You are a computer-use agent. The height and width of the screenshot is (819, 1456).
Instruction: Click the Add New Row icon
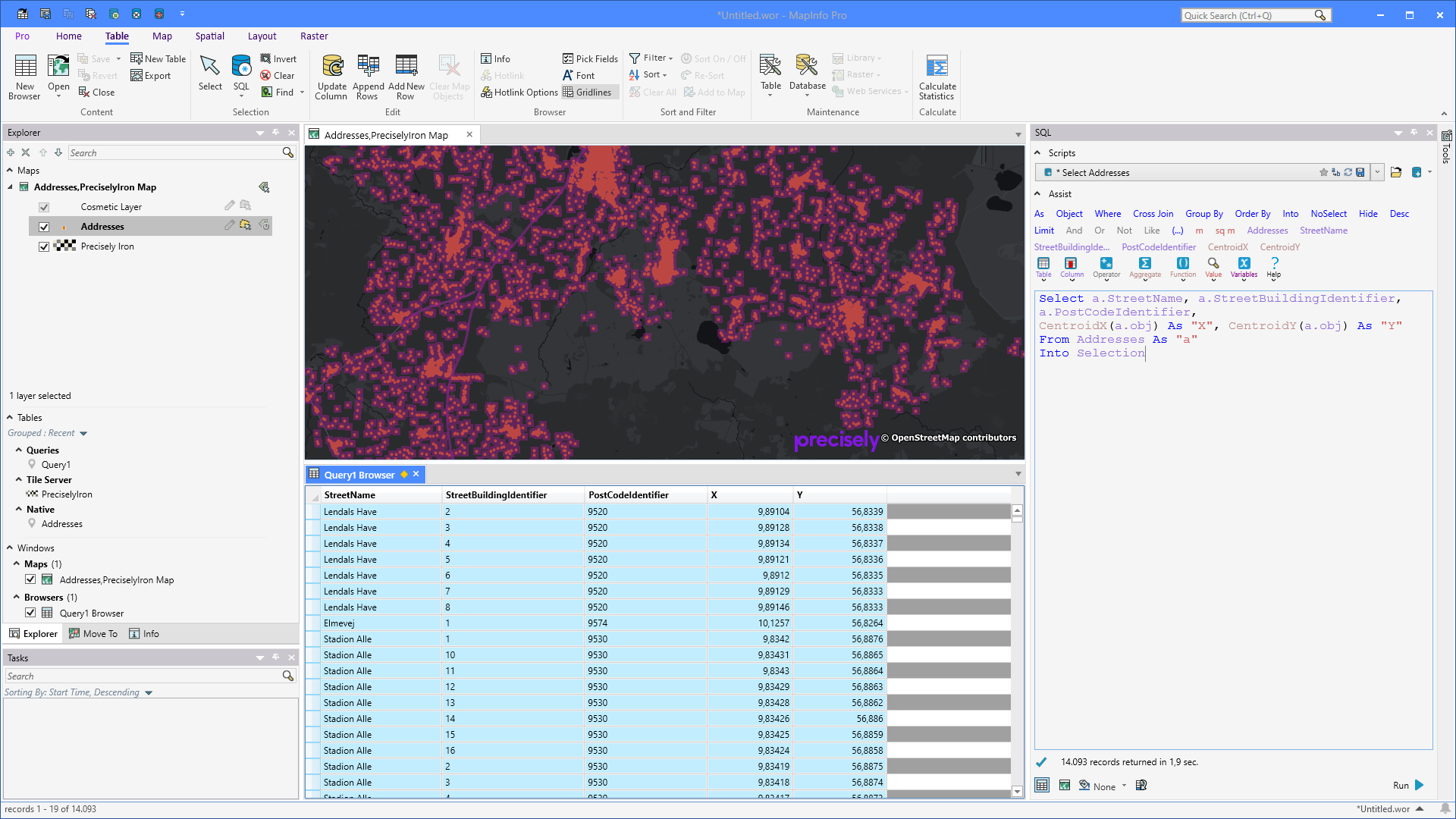coord(406,74)
